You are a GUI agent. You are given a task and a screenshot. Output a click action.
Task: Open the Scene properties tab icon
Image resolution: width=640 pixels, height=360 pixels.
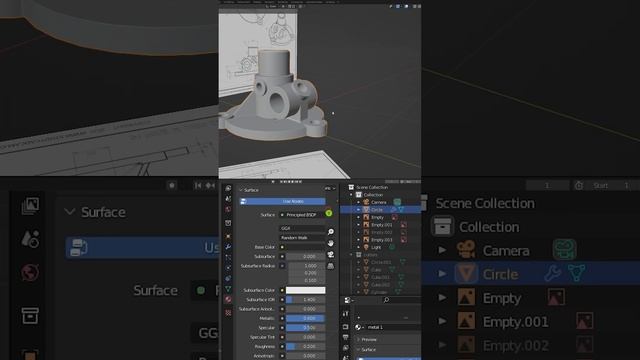(x=228, y=199)
